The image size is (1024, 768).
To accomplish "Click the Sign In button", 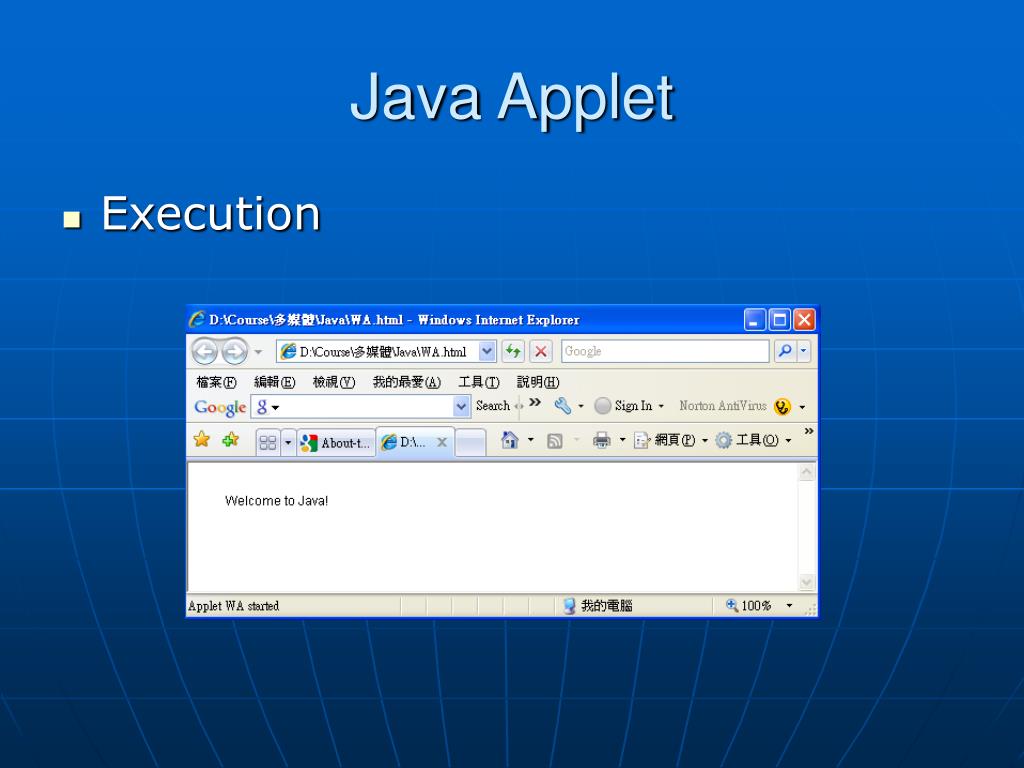I will 623,406.
